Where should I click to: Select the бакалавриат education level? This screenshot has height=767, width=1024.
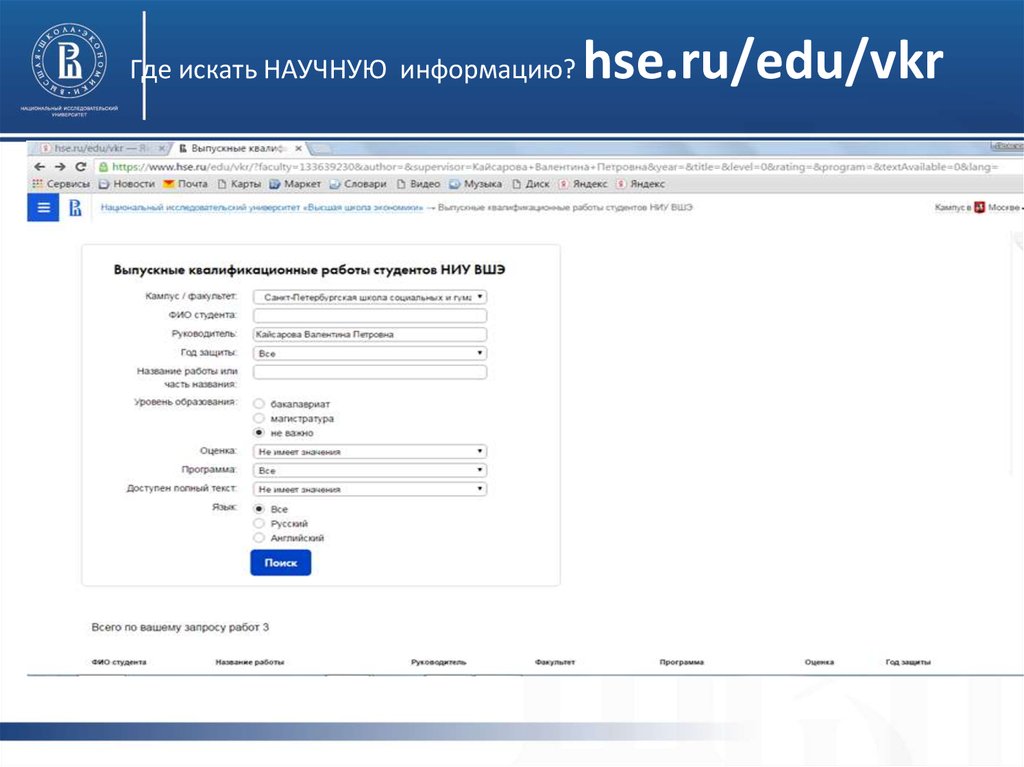pyautogui.click(x=260, y=405)
